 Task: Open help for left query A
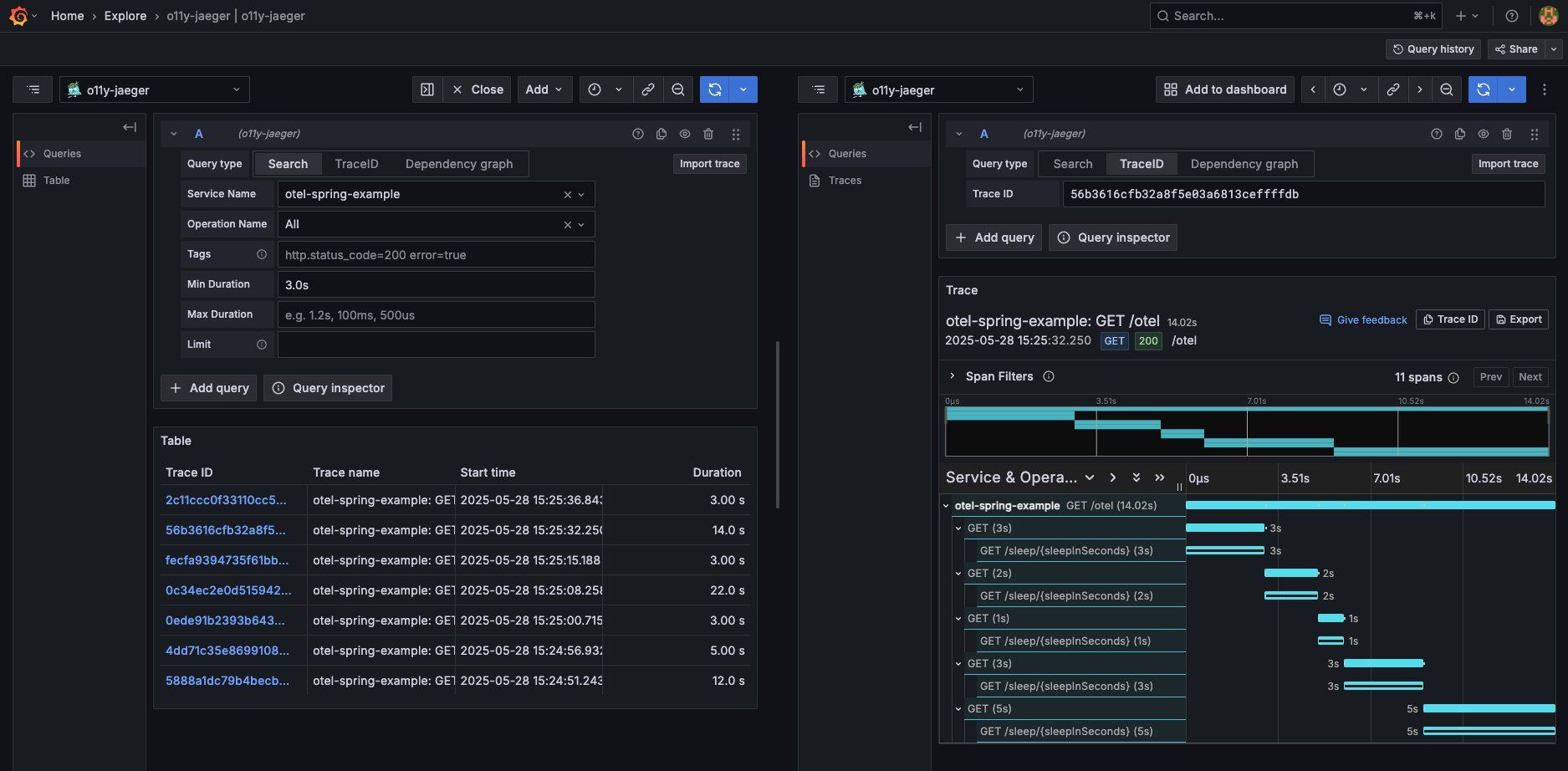point(638,134)
